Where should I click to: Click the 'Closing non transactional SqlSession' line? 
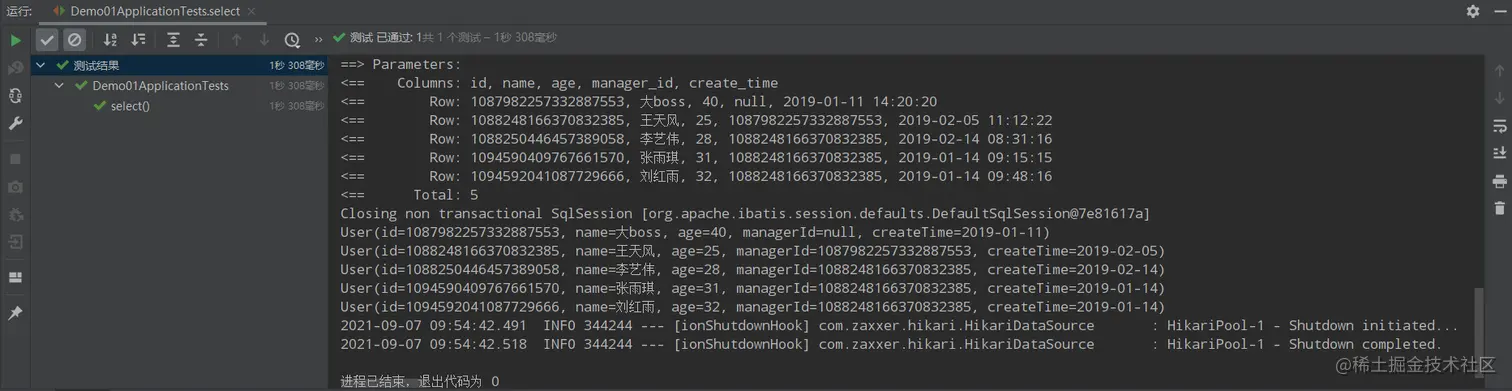coord(745,213)
